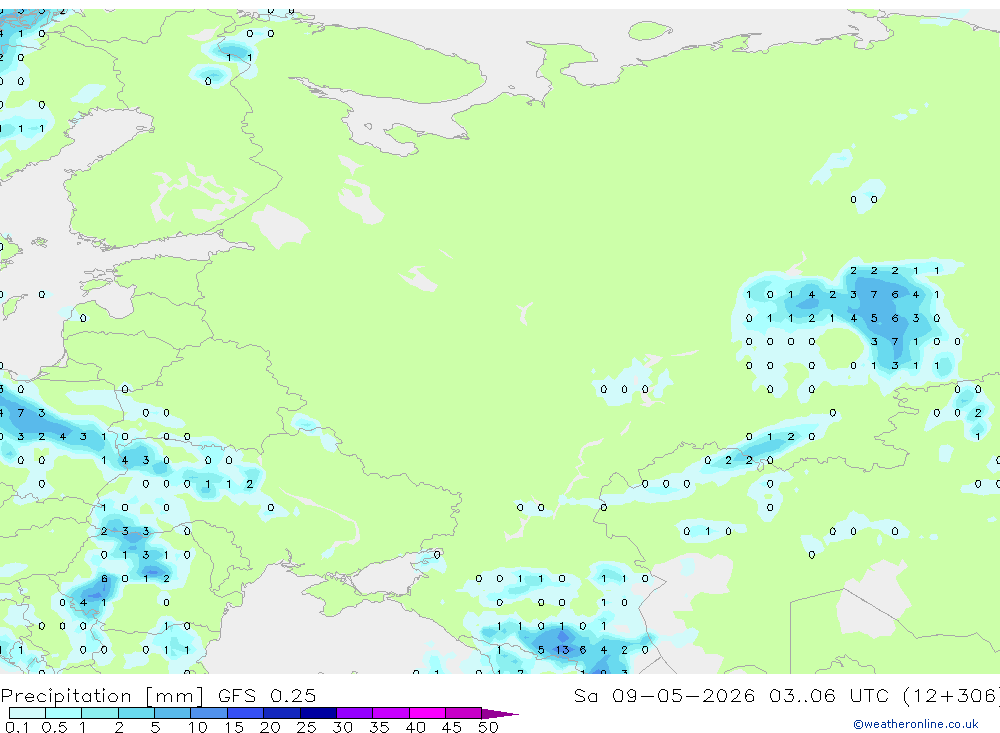Viewport: 1000px width, 733px height.
Task: Click the "0.1" legend scale label
Action: [x=17, y=727]
